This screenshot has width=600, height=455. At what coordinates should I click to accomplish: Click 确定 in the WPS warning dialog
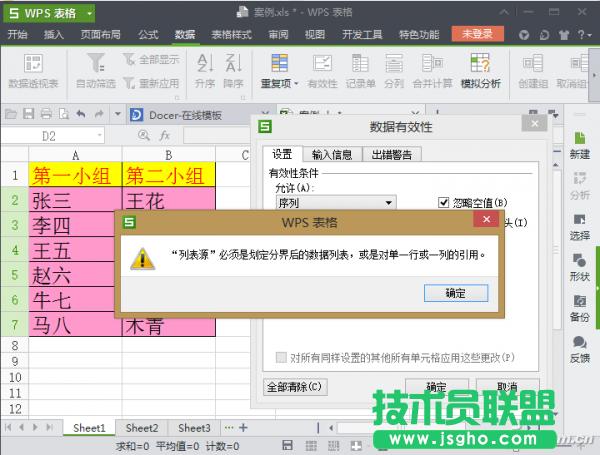point(453,293)
